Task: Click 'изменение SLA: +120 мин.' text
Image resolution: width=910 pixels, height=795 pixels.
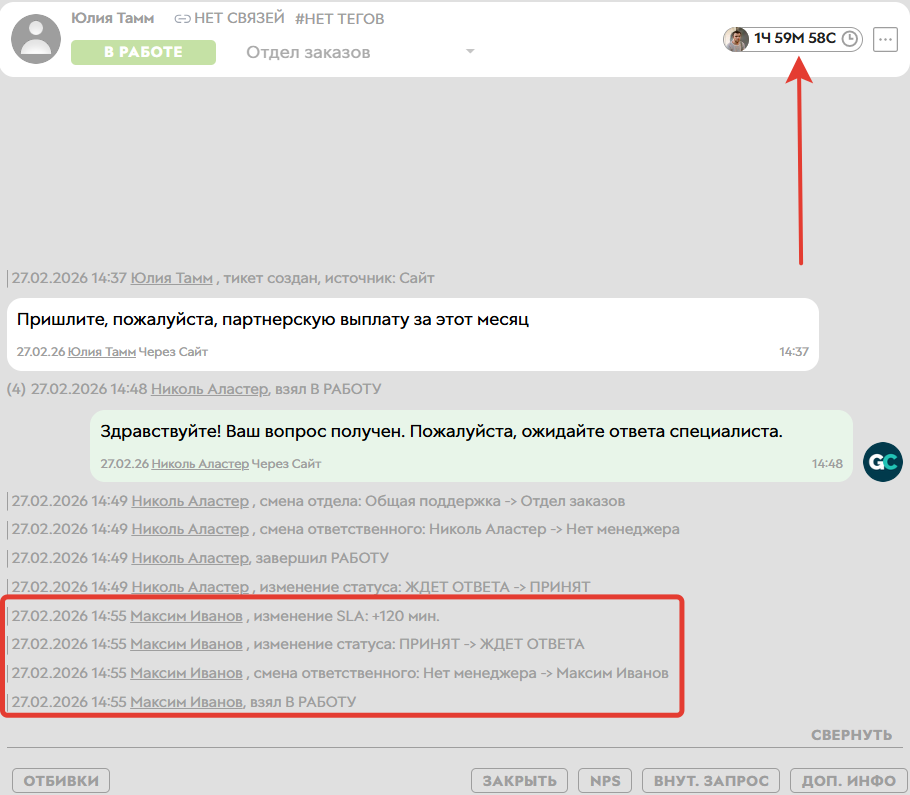Action: [x=346, y=616]
